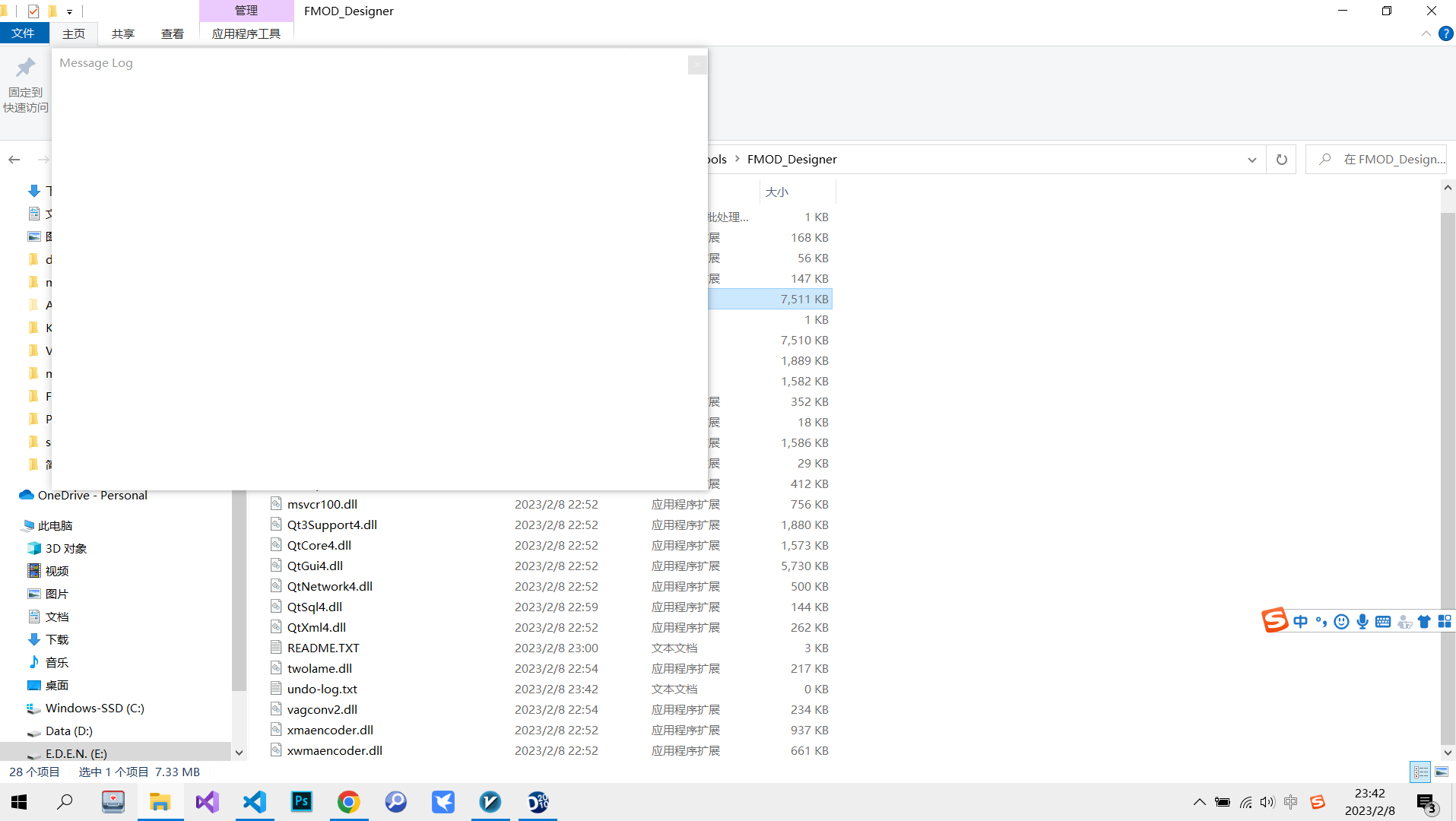
Task: Pin to quick access (固定到快速访问)
Action: point(25,84)
